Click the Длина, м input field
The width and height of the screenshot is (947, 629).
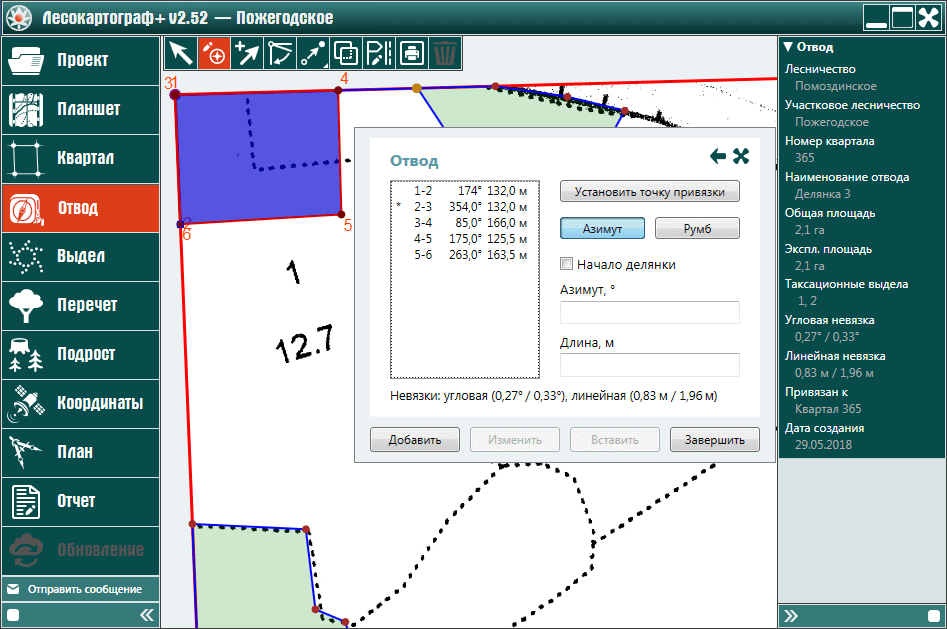click(649, 365)
